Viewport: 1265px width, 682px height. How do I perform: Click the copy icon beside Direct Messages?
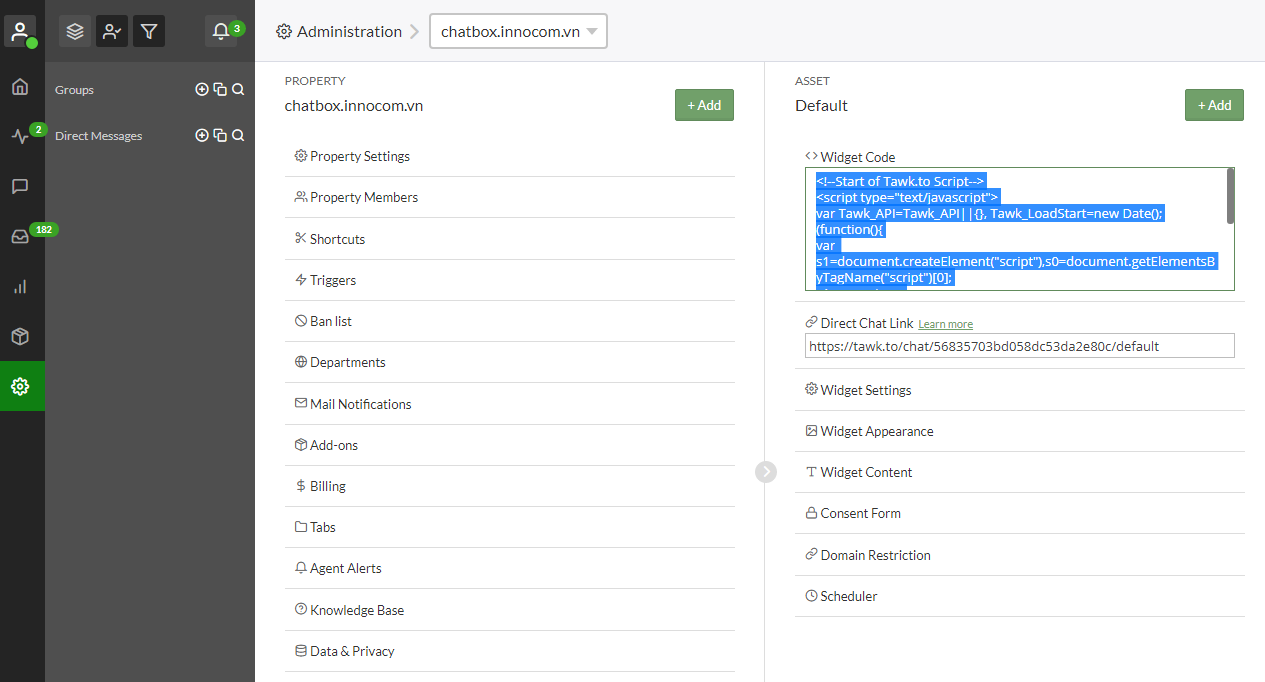[220, 135]
